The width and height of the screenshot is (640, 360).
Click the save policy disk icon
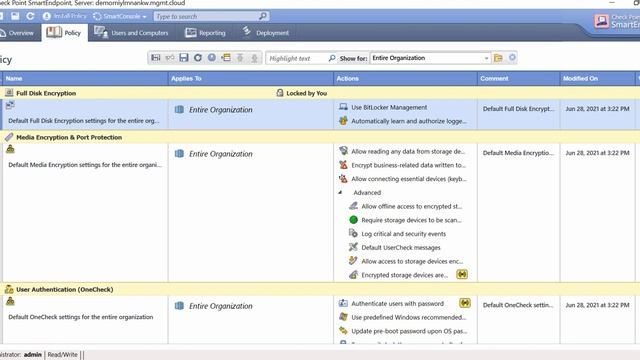[184, 58]
